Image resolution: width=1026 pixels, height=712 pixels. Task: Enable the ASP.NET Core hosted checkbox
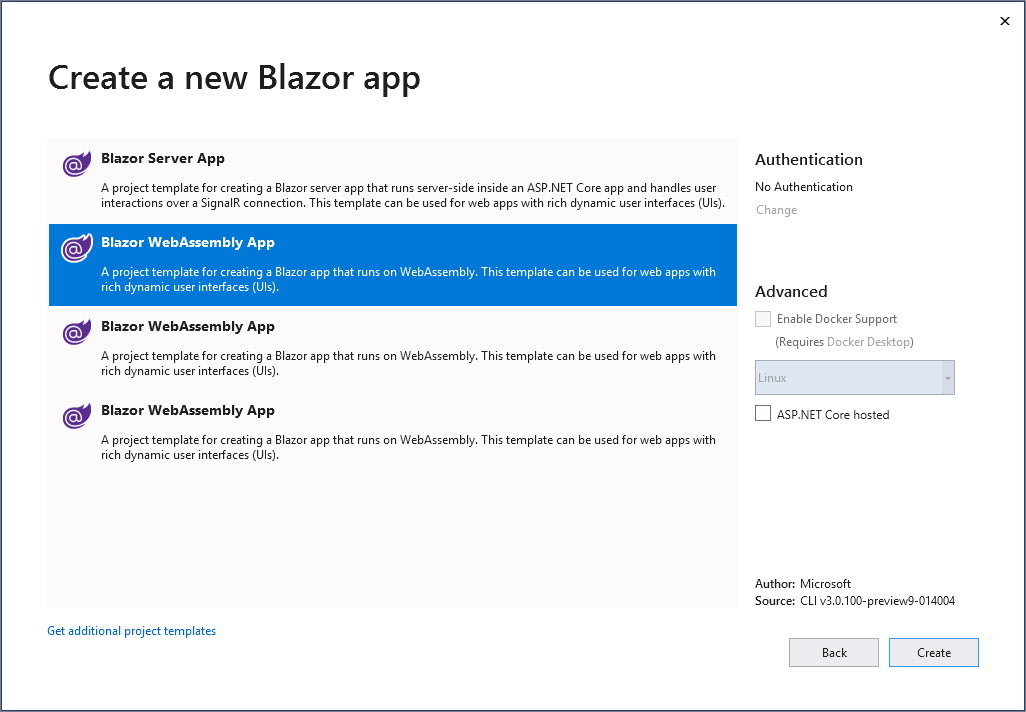click(x=763, y=414)
